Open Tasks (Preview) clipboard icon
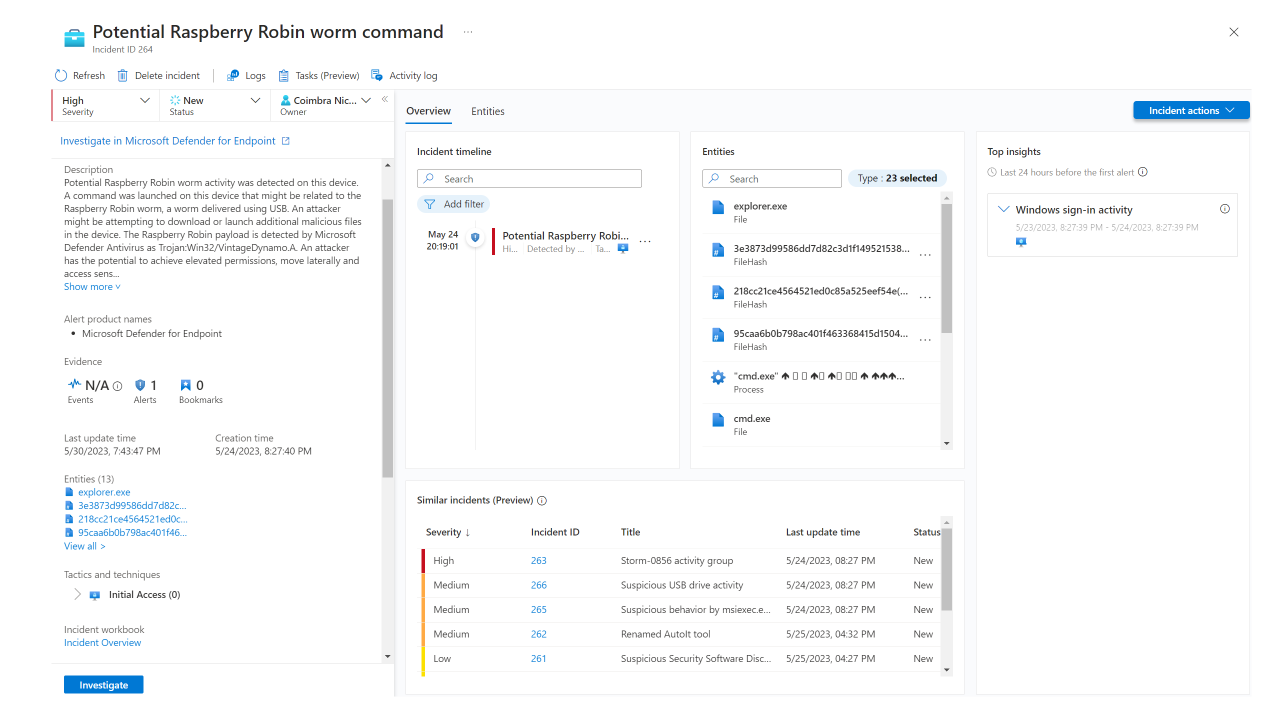1280x720 pixels. pos(284,76)
